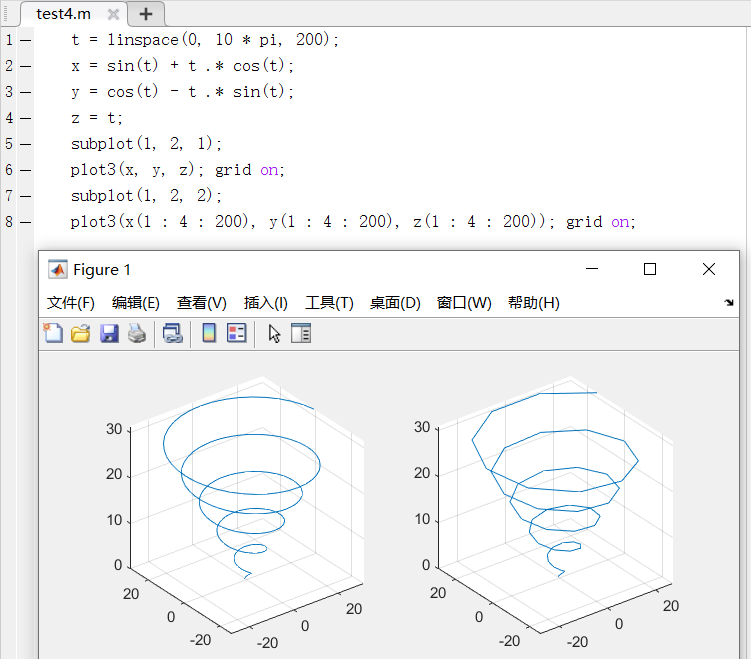Click the Link Plot toolbar icon
The image size is (751, 659).
(172, 333)
